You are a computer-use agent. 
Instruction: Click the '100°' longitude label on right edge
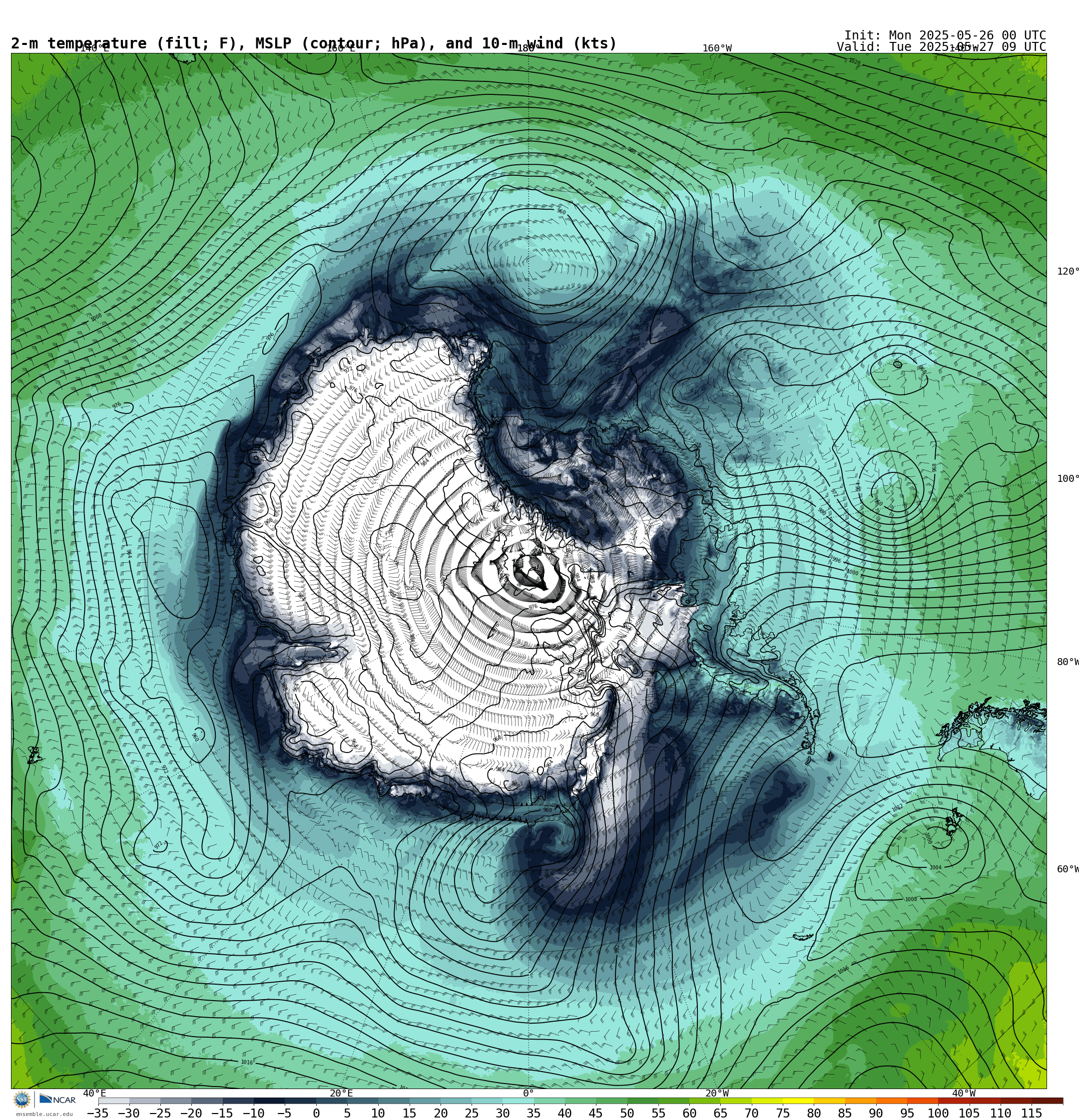tap(1068, 479)
